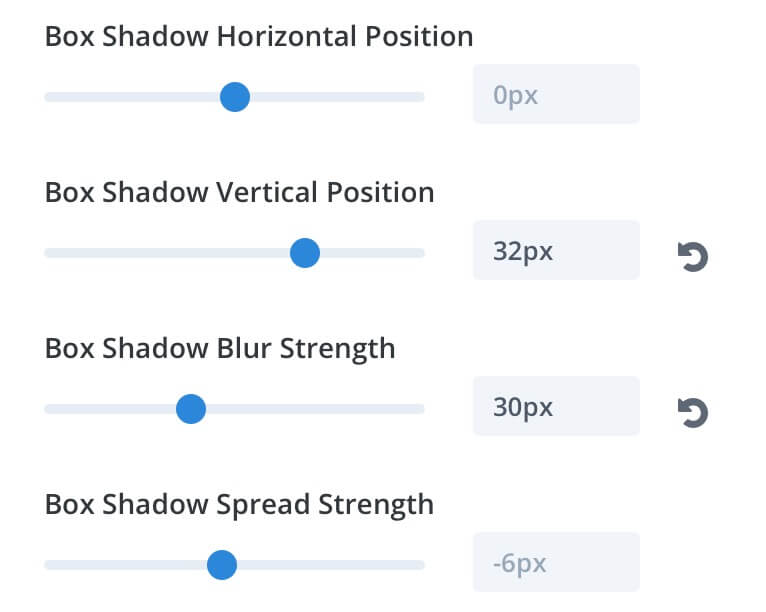
Task: Click the Box Shadow Spread Strength label
Action: (239, 505)
